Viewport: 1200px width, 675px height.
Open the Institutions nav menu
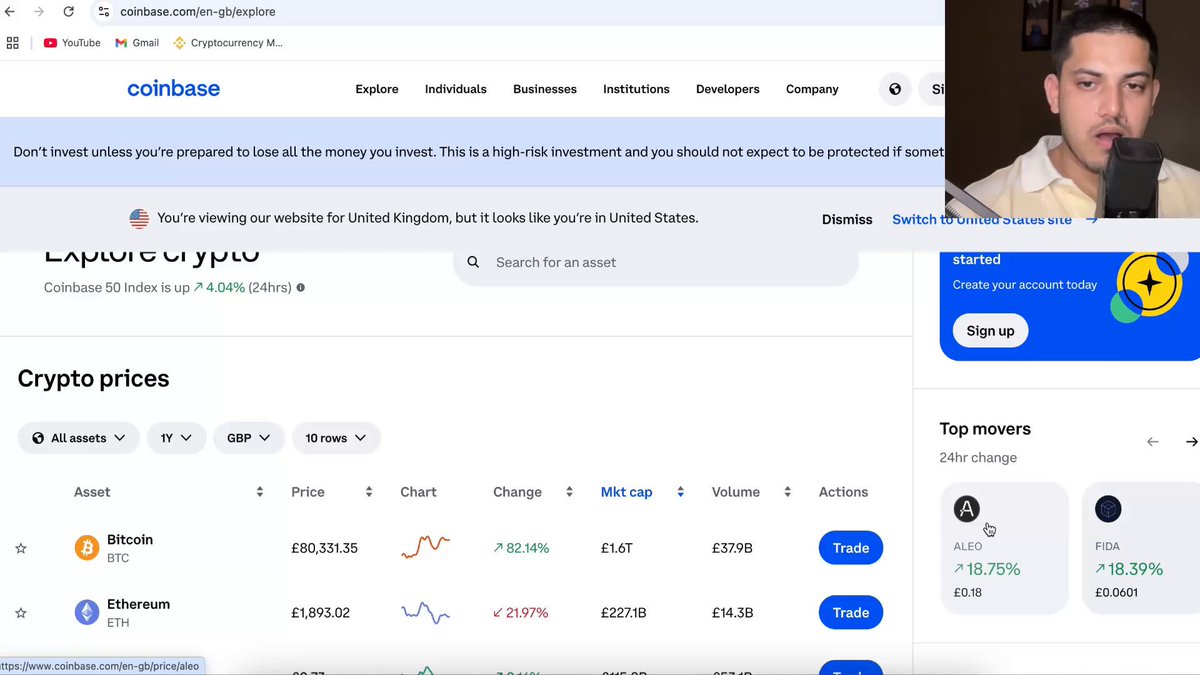[636, 89]
